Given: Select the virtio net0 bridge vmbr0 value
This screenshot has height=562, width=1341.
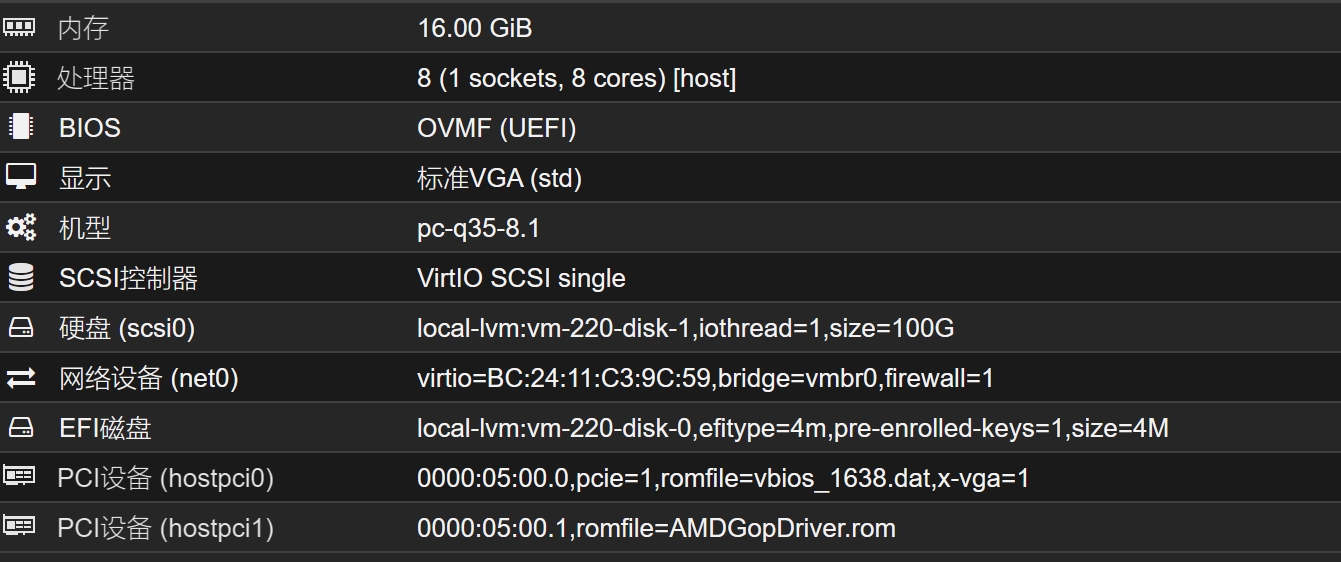Looking at the screenshot, I should (x=705, y=378).
